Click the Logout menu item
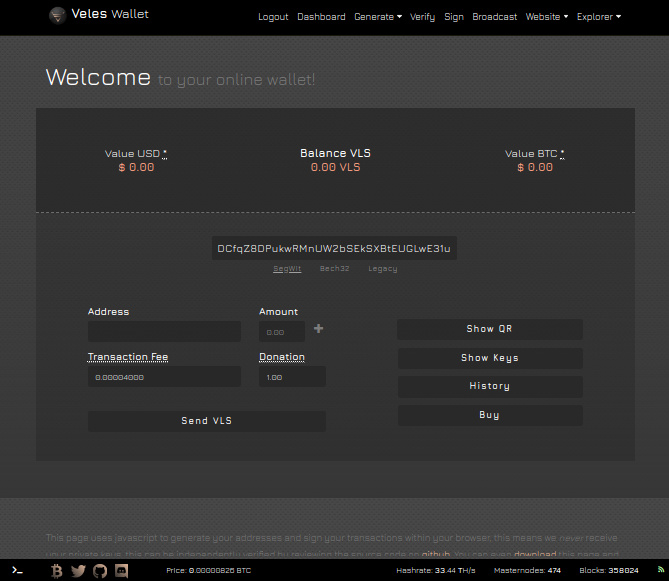The image size is (669, 581). pyautogui.click(x=273, y=17)
